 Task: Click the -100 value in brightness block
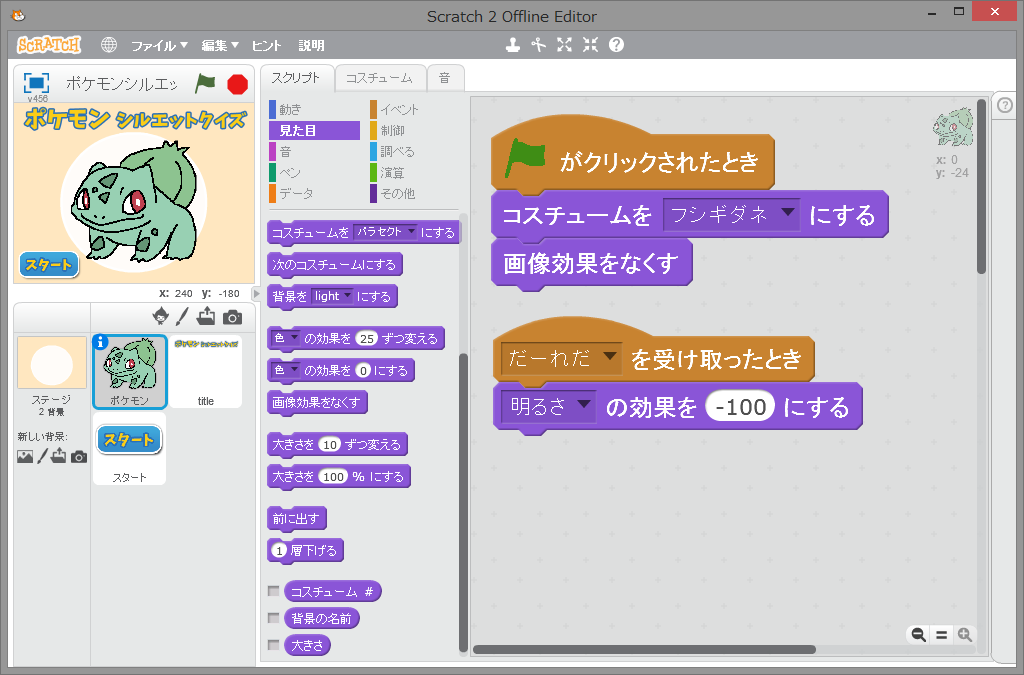click(740, 407)
